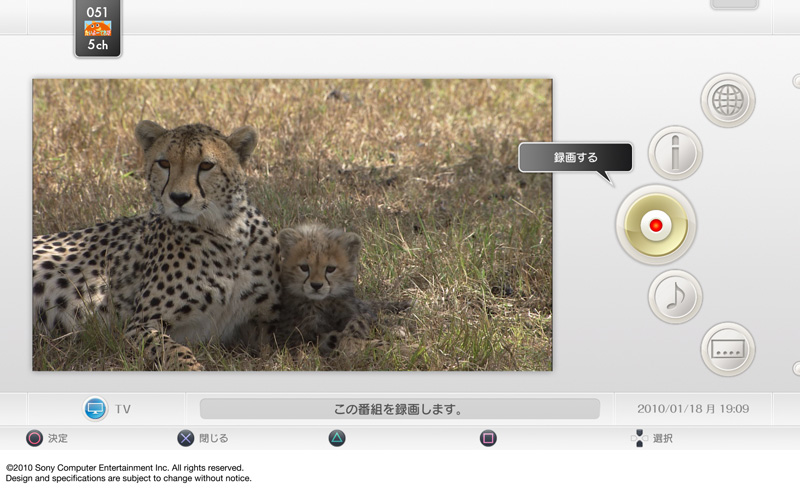Select the 051 5ch channel badge

click(x=98, y=29)
